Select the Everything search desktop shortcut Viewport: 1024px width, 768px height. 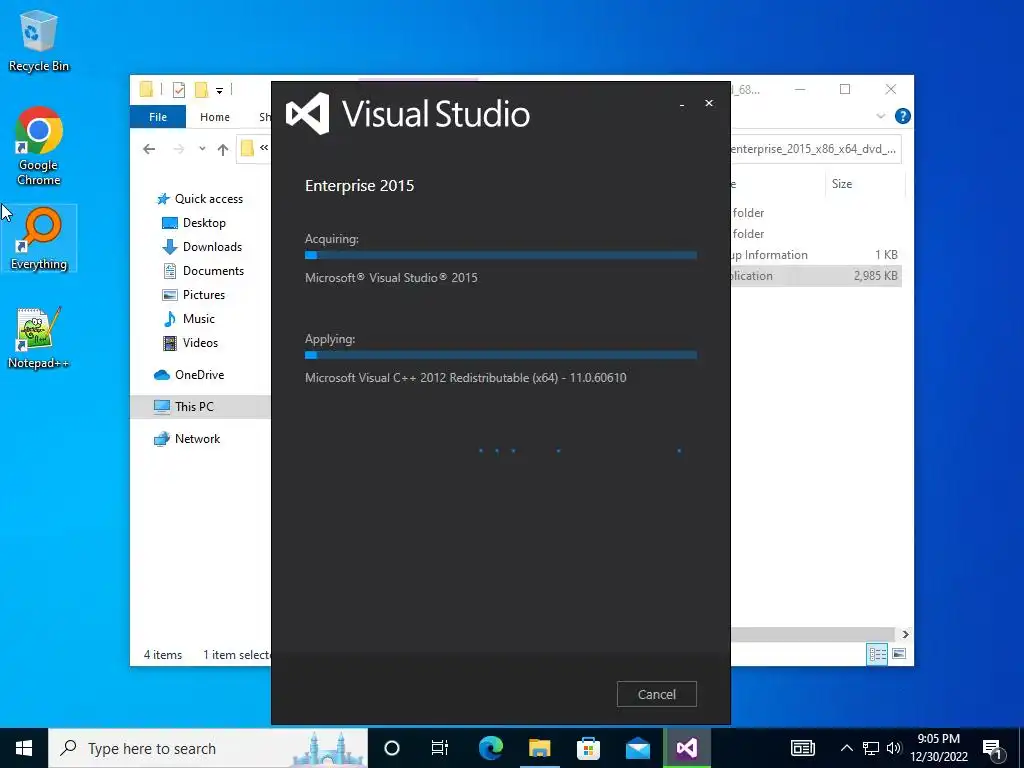click(39, 239)
